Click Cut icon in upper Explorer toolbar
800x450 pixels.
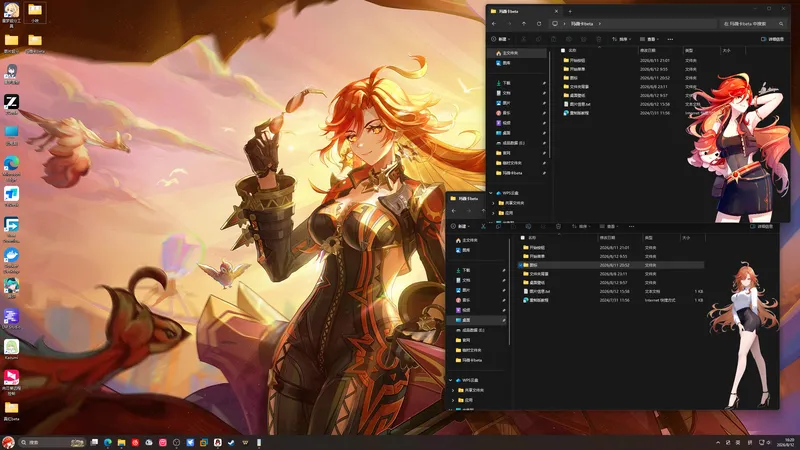(x=523, y=39)
